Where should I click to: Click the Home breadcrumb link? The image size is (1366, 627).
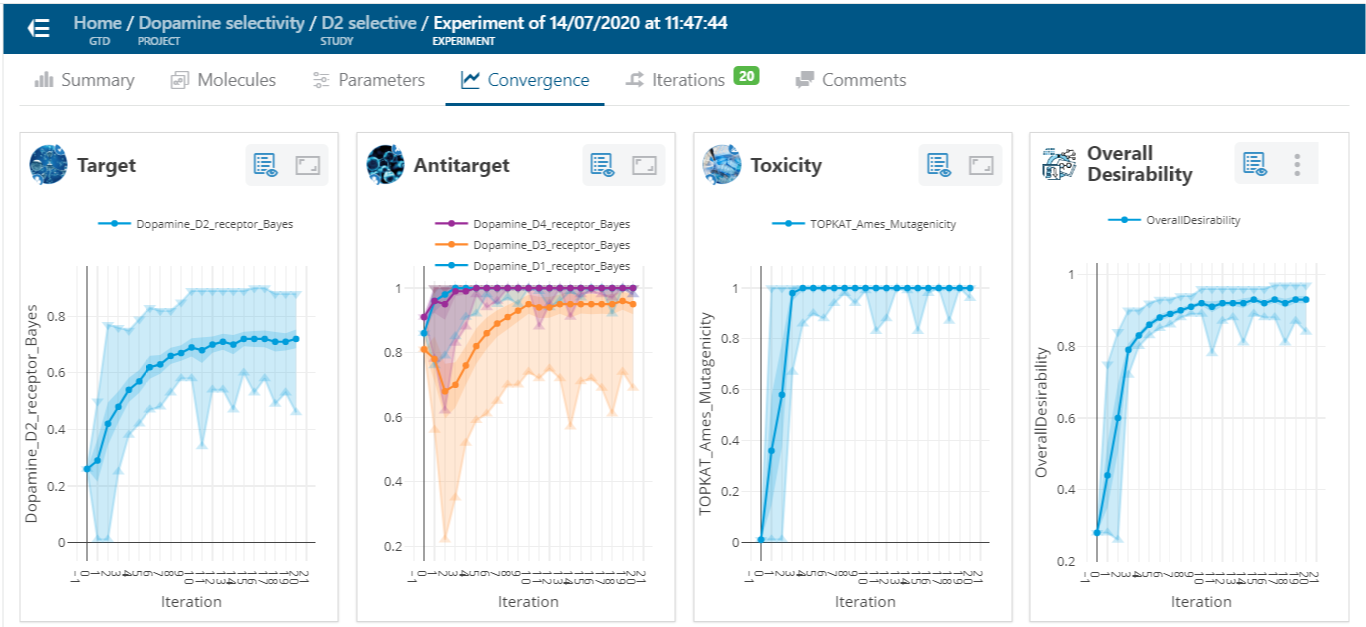97,22
